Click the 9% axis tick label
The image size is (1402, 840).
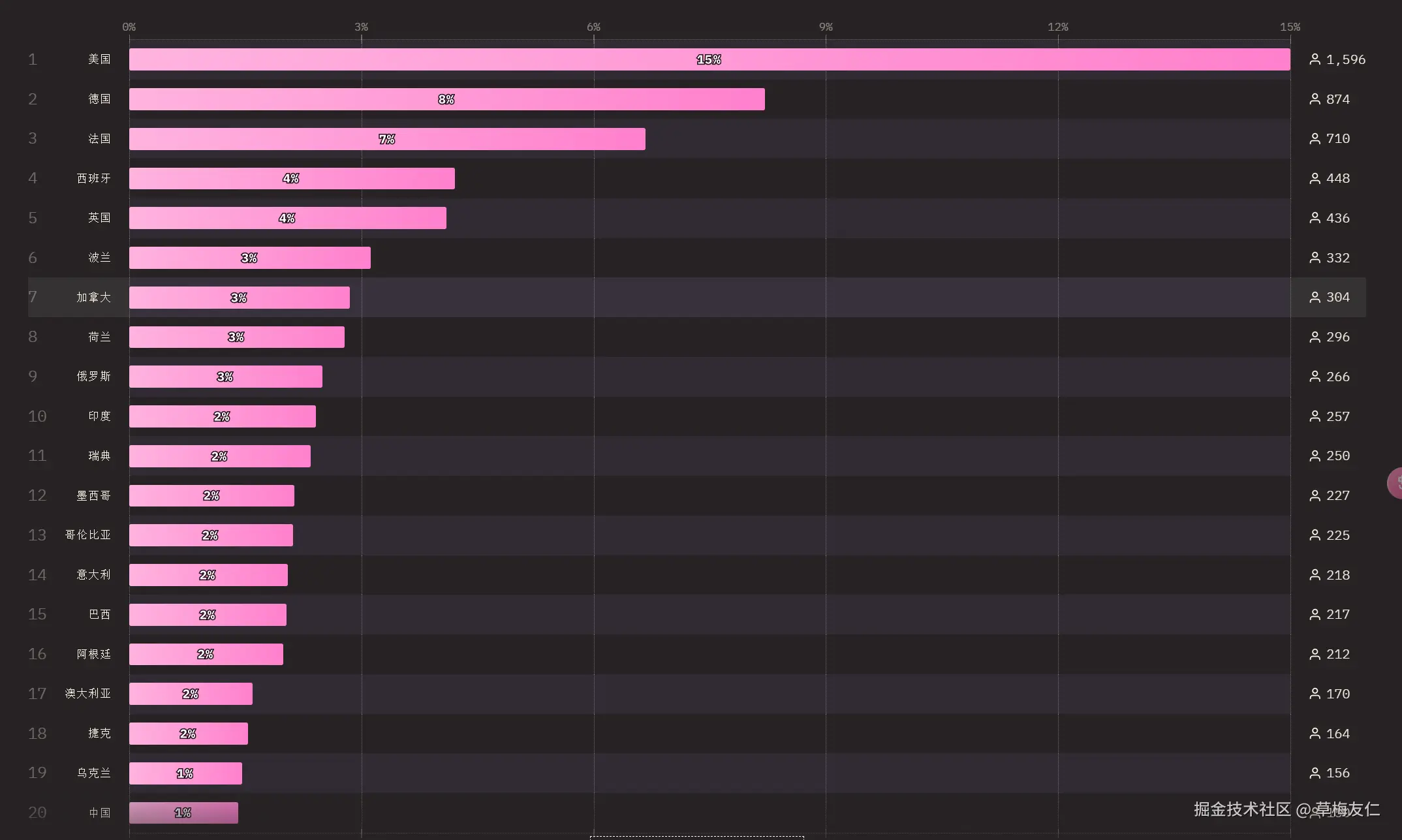[826, 27]
